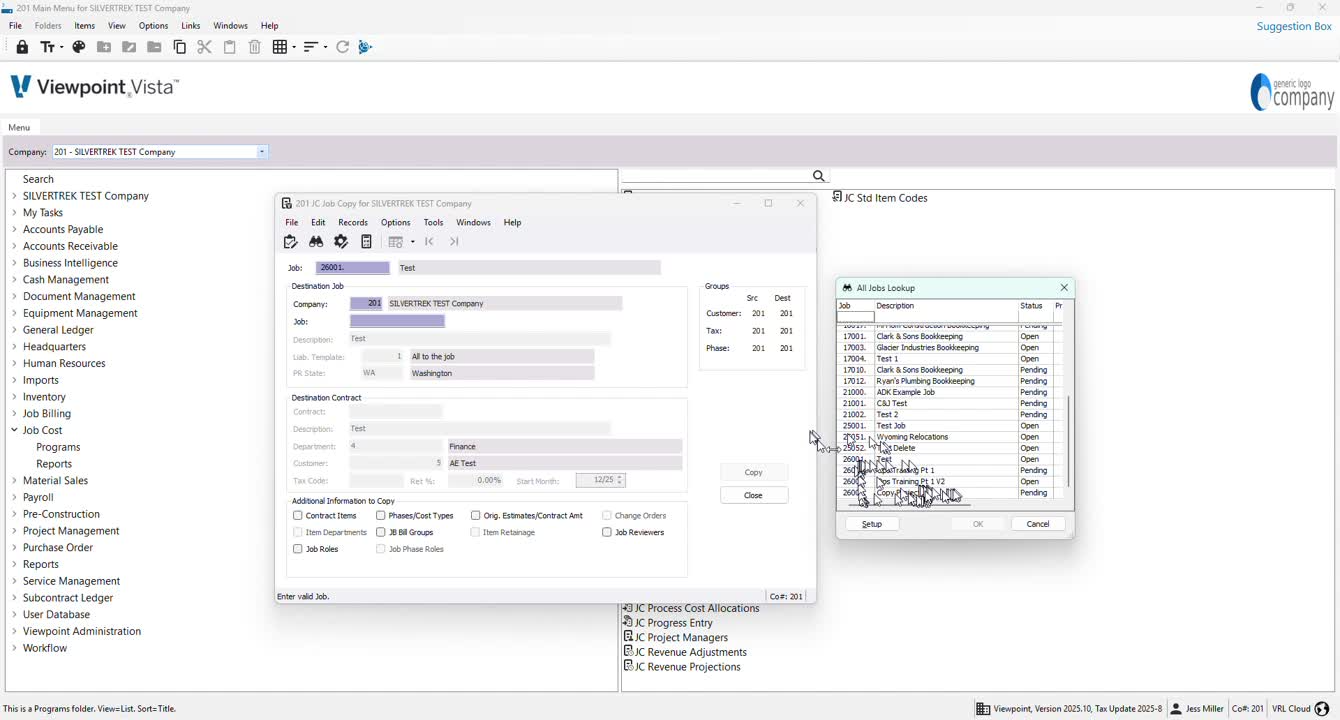
Task: Enable the Job Roles checkbox
Action: (x=298, y=549)
